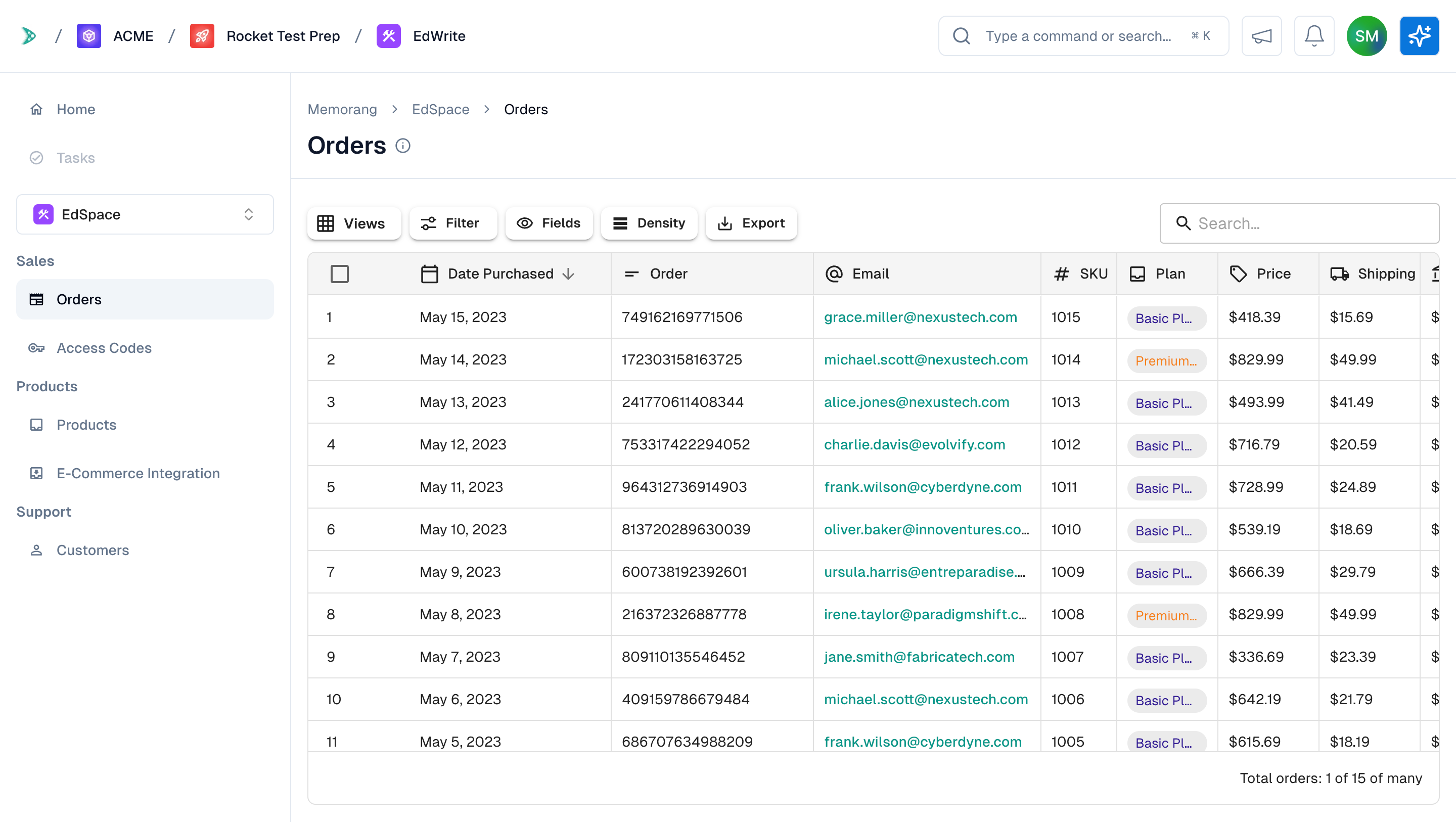Click the $24.89 shipping cell

(x=1352, y=487)
